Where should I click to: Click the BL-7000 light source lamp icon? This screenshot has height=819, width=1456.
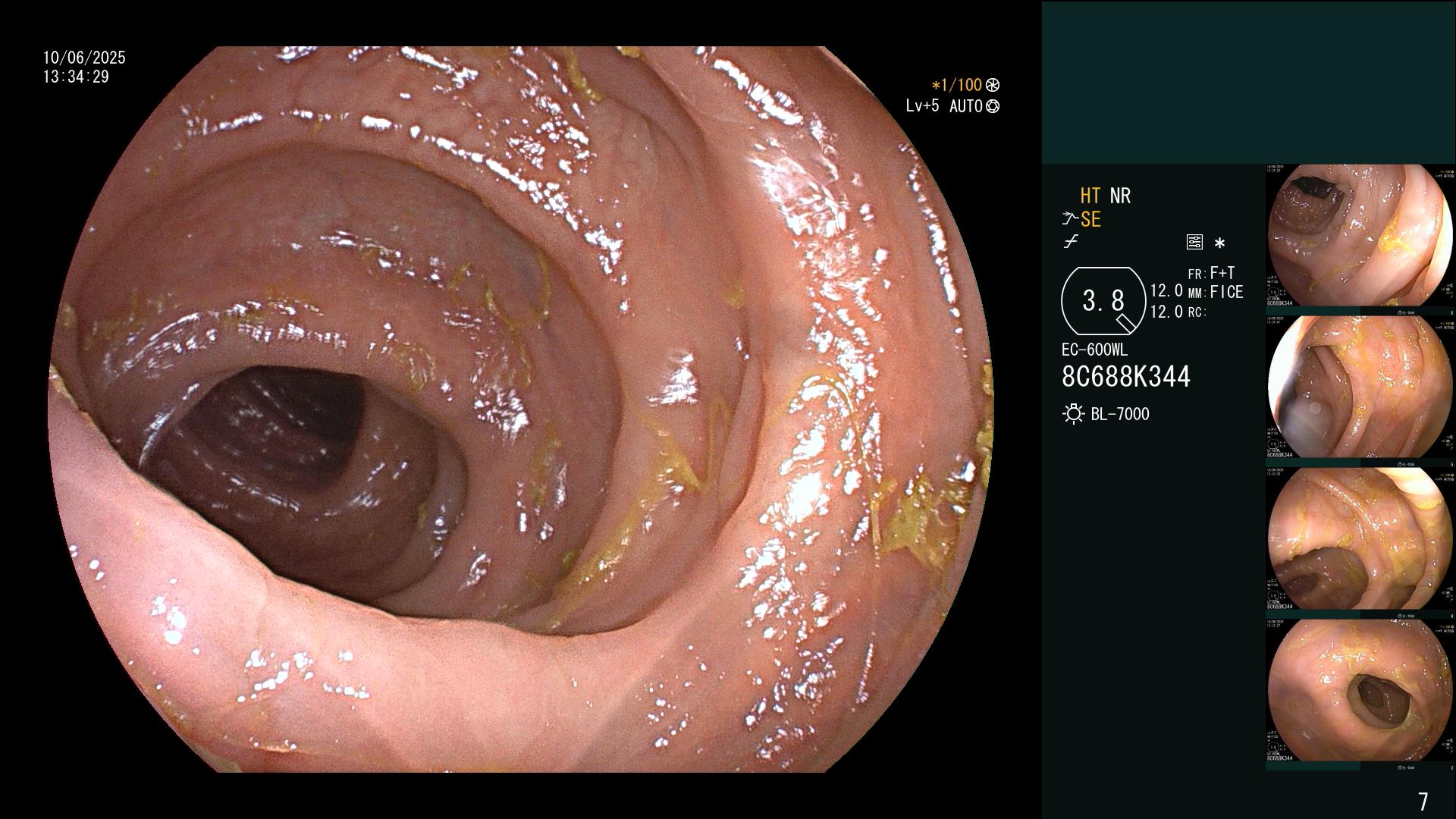click(1073, 414)
